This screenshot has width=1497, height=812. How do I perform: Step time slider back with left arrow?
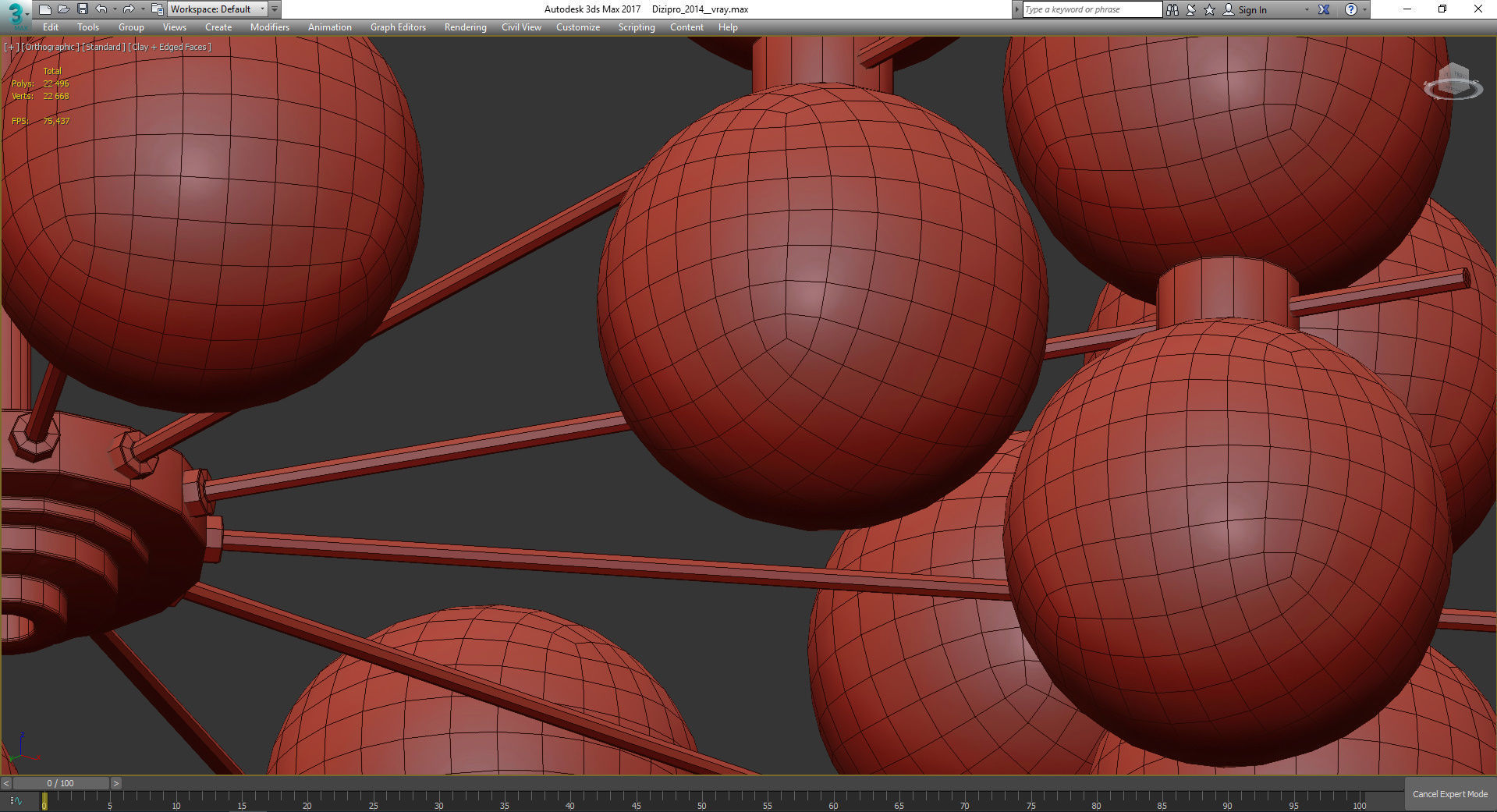(x=6, y=783)
